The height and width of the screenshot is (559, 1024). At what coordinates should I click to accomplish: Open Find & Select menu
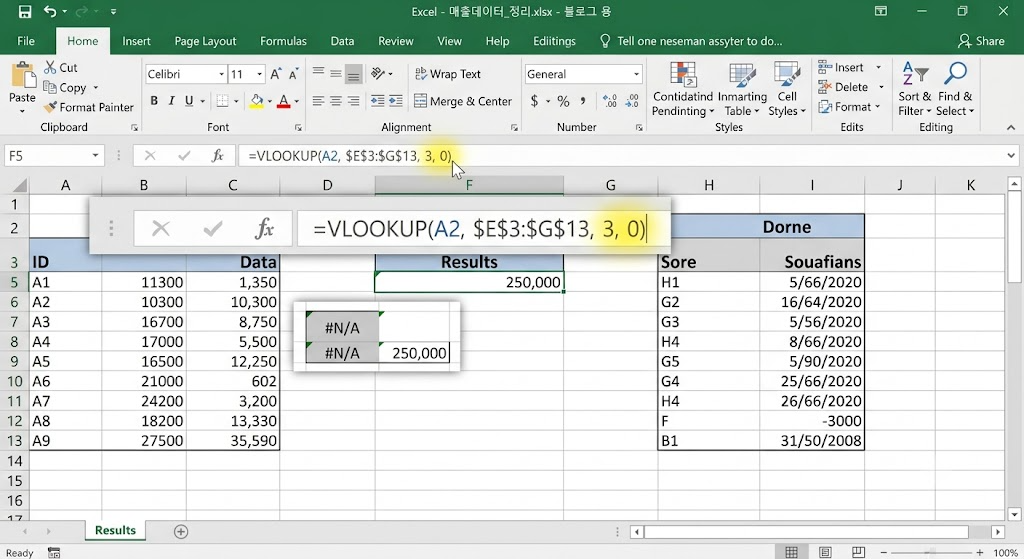coord(955,89)
